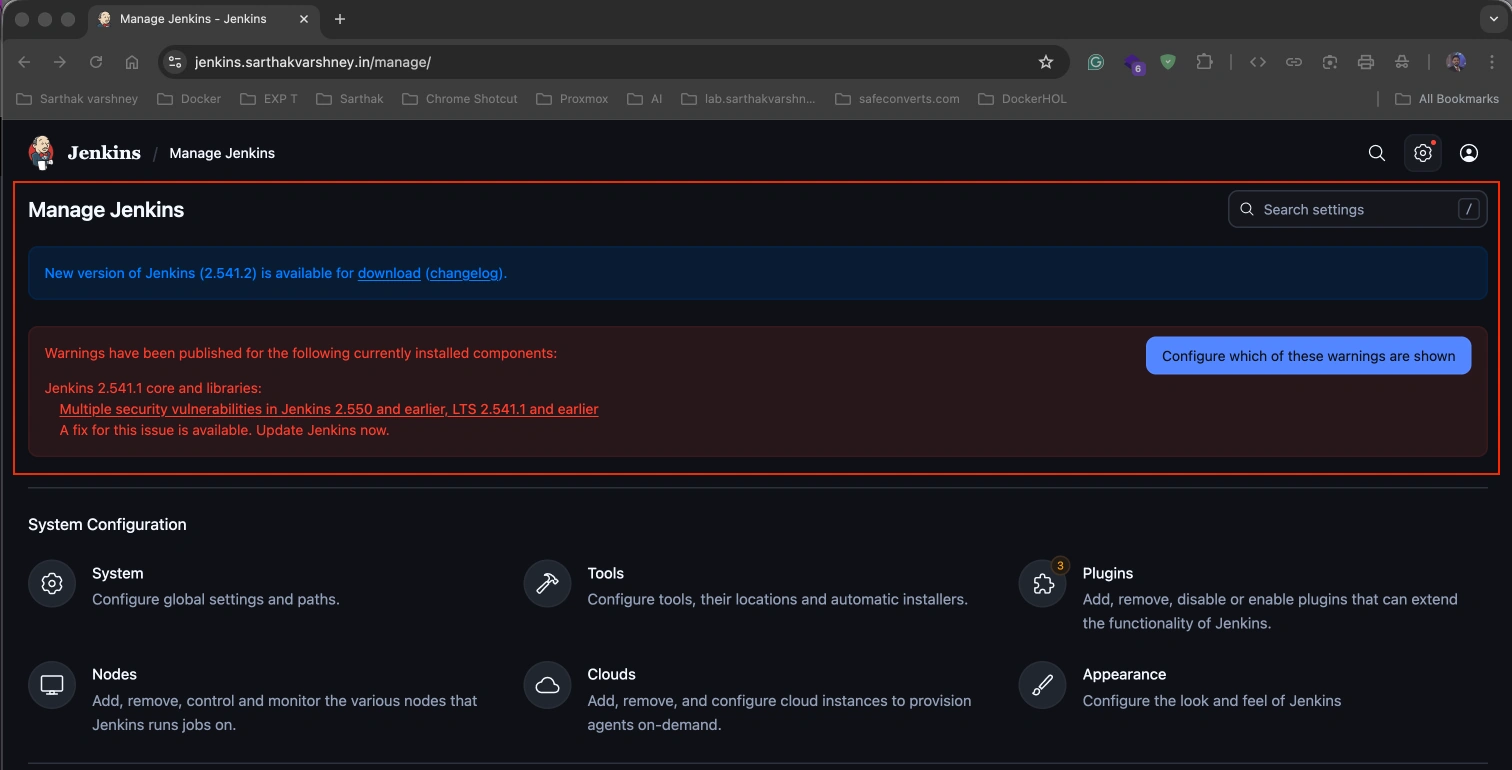
Task: Open the safeconverts.com bookmark folder
Action: pyautogui.click(x=898, y=99)
